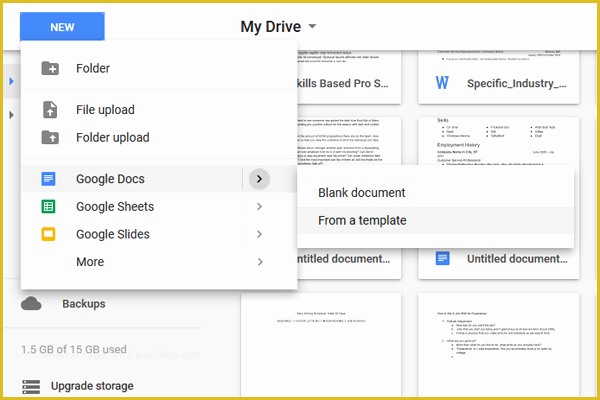Screen dimensions: 600x400
Task: Open right-hand Untitled document file name
Action: pyautogui.click(x=517, y=259)
